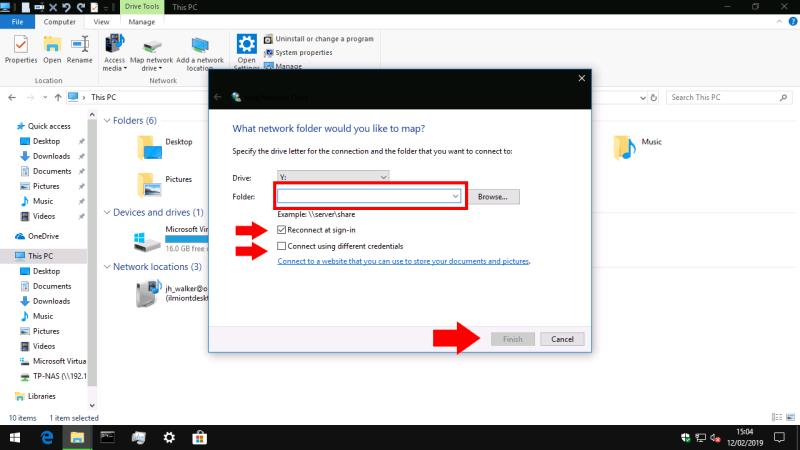
Task: Open the Action Center notifications
Action: [779, 438]
